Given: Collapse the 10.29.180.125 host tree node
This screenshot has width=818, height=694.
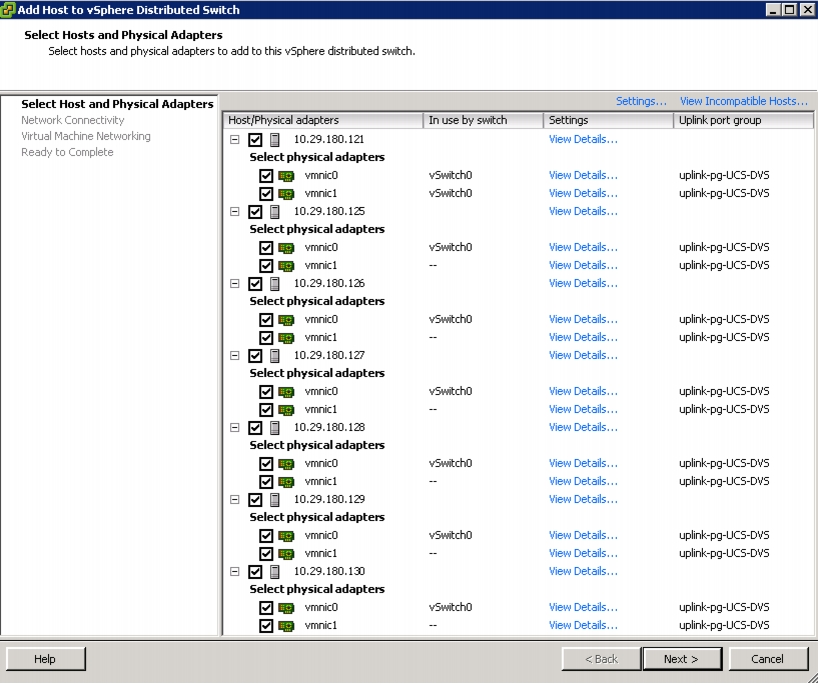Looking at the screenshot, I should click(x=235, y=211).
